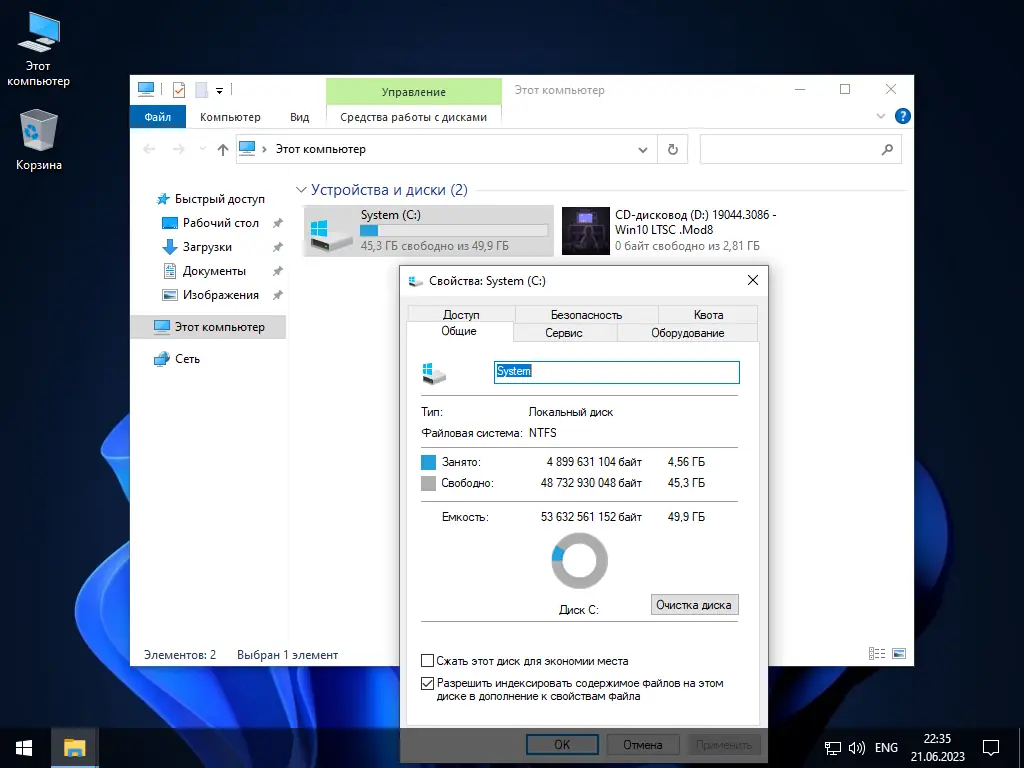Viewport: 1024px width, 768px height.
Task: Click the System (C:) free space usage bar
Action: pyautogui.click(x=454, y=231)
